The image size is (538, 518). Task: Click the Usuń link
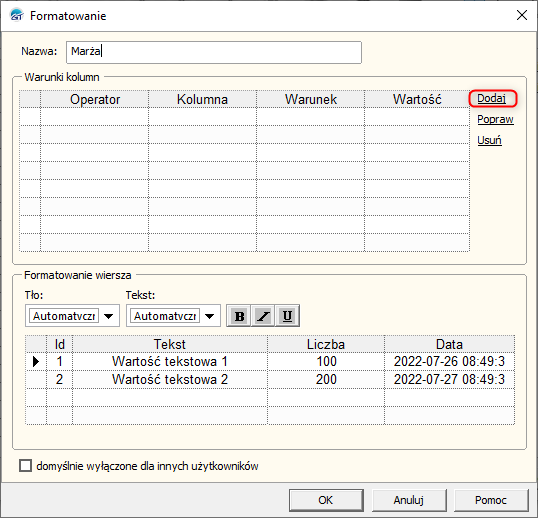coord(489,140)
